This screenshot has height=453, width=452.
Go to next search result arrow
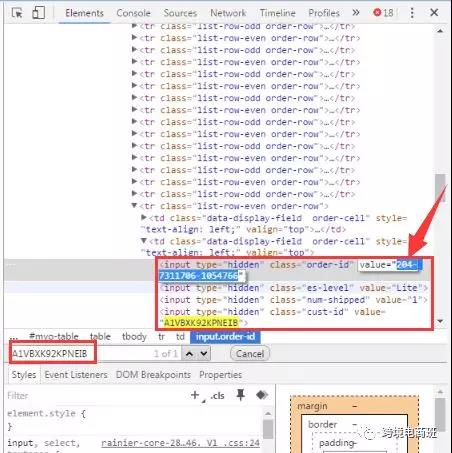coord(204,353)
